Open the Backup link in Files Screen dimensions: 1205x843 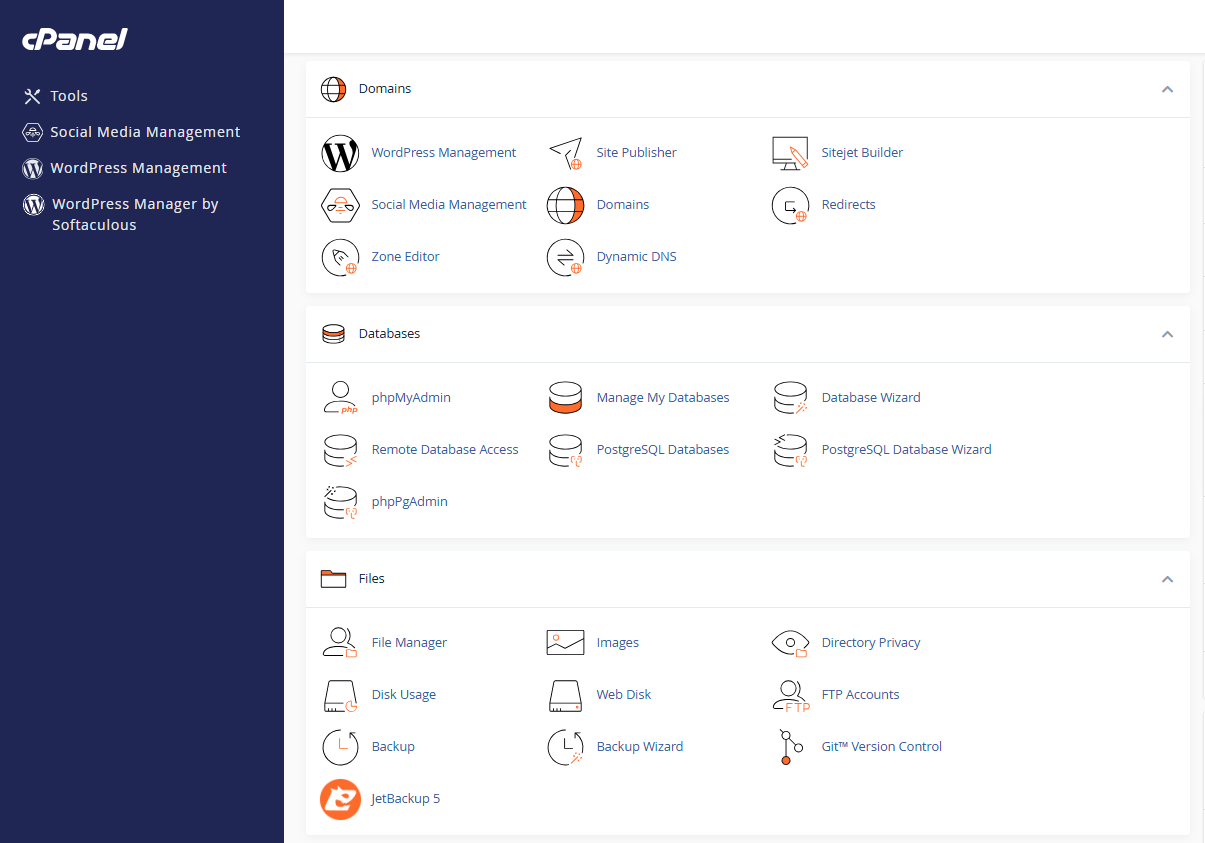tap(393, 747)
